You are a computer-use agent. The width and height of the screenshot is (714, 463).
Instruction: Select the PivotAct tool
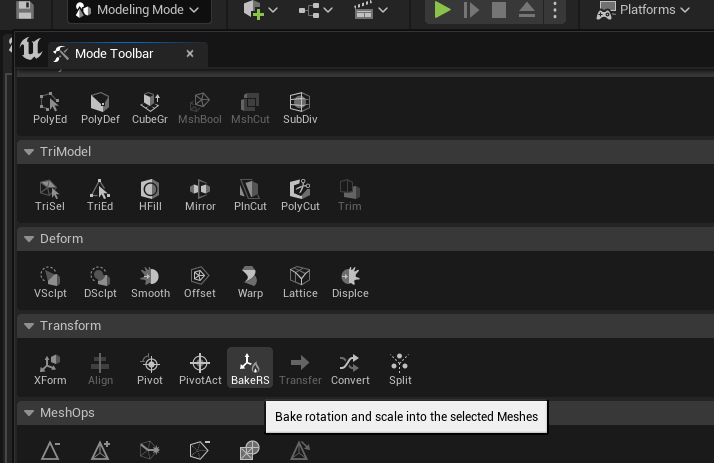200,369
